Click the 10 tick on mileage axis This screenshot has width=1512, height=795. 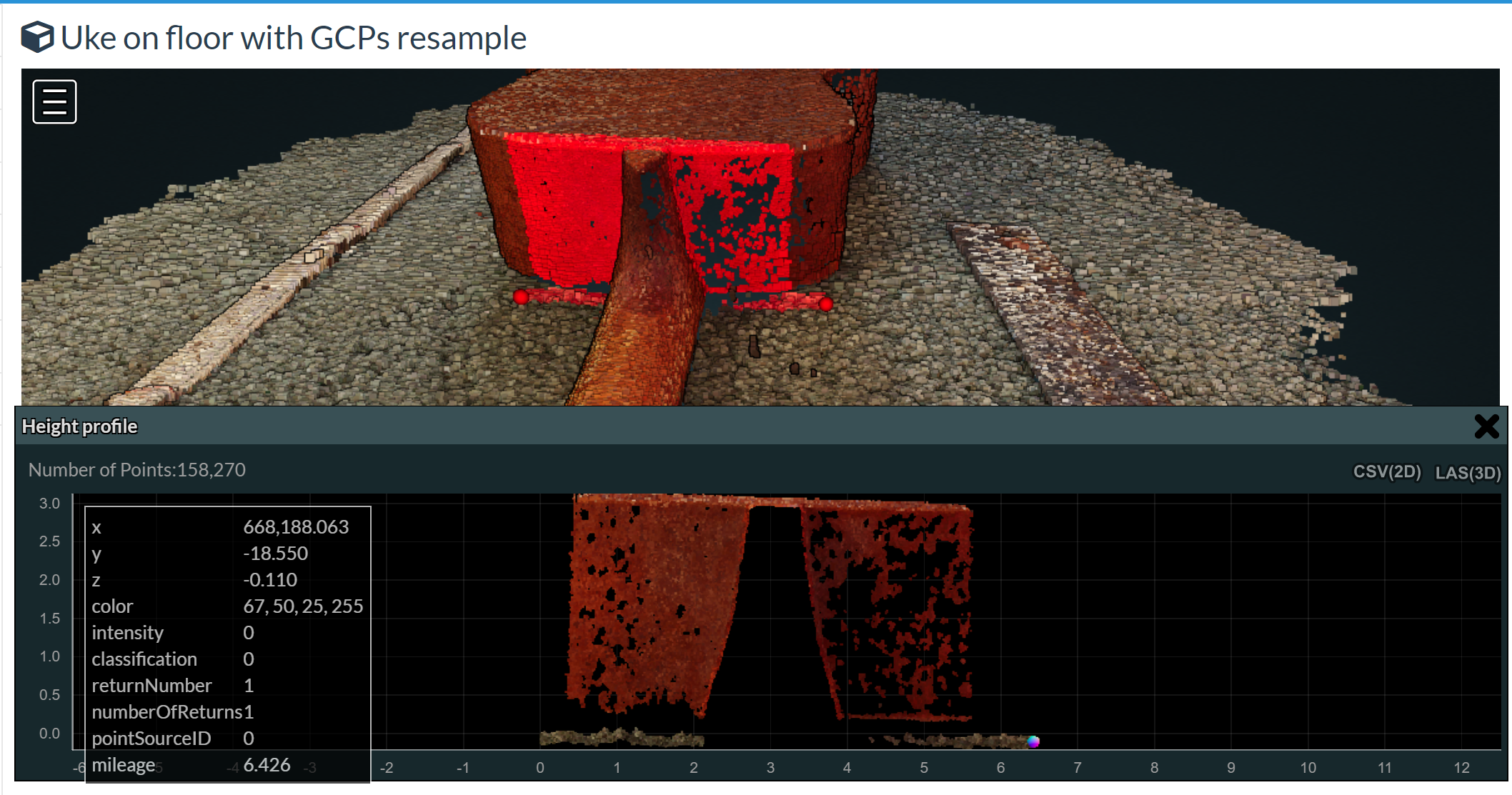click(x=1308, y=768)
